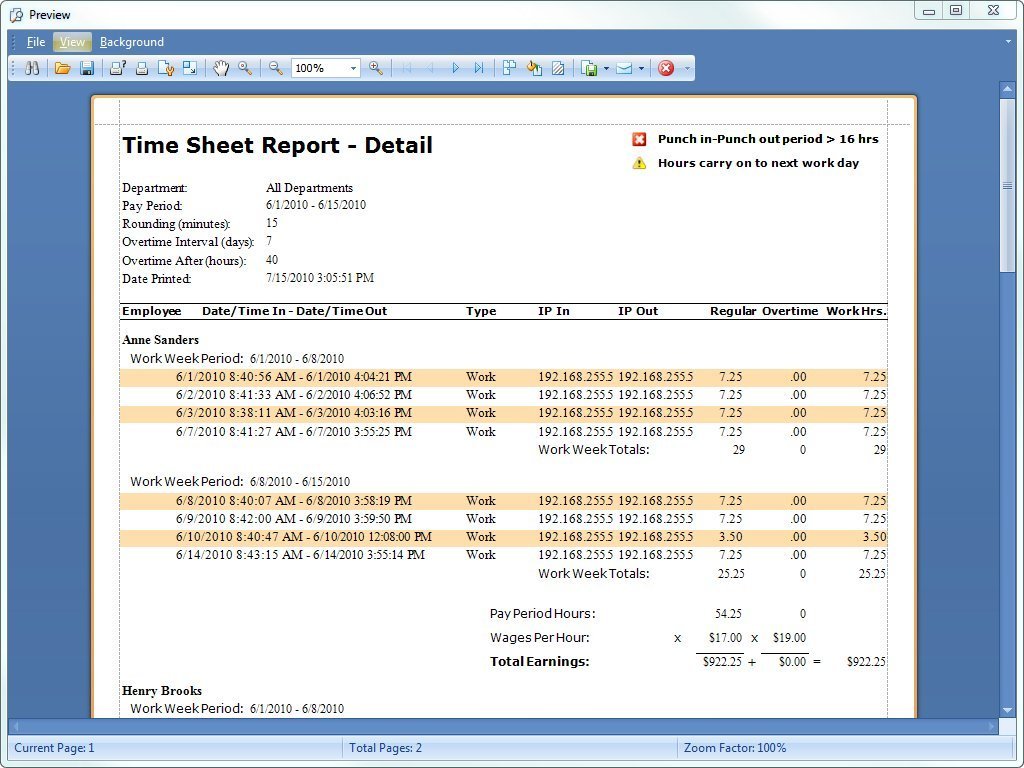The width and height of the screenshot is (1024, 768).
Task: Go to the next page
Action: click(x=455, y=68)
